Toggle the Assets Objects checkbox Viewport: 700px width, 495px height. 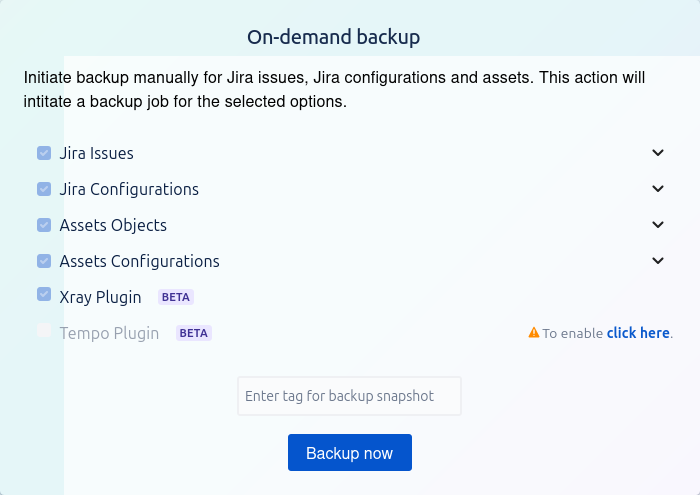(x=44, y=225)
